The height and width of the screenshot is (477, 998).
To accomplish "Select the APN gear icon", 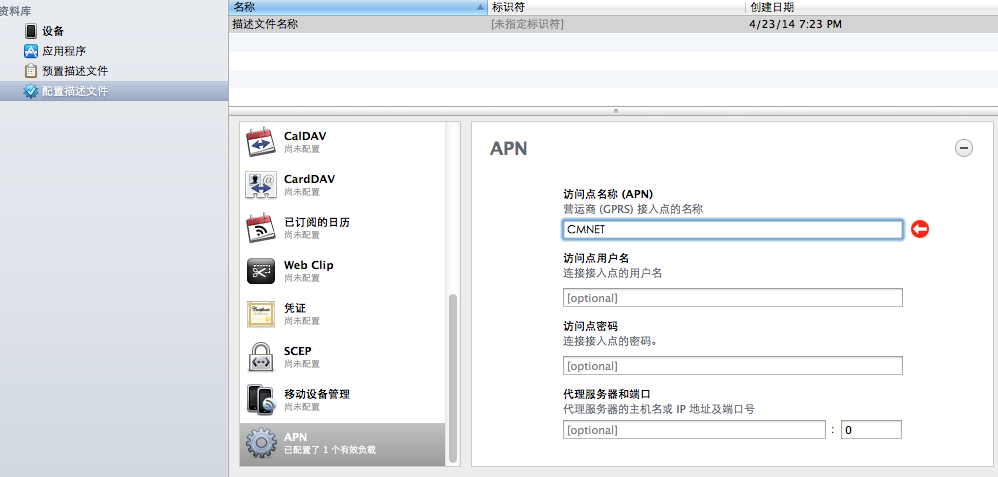I will coord(260,443).
